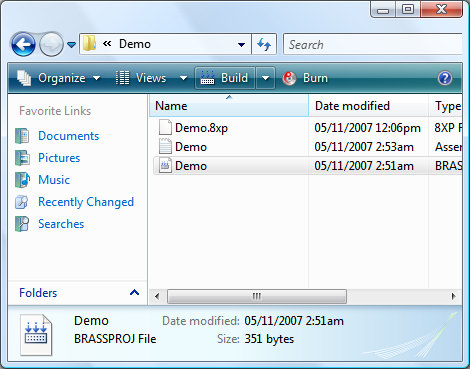
Task: Click the blank icon of Demo.8xp
Action: click(165, 128)
